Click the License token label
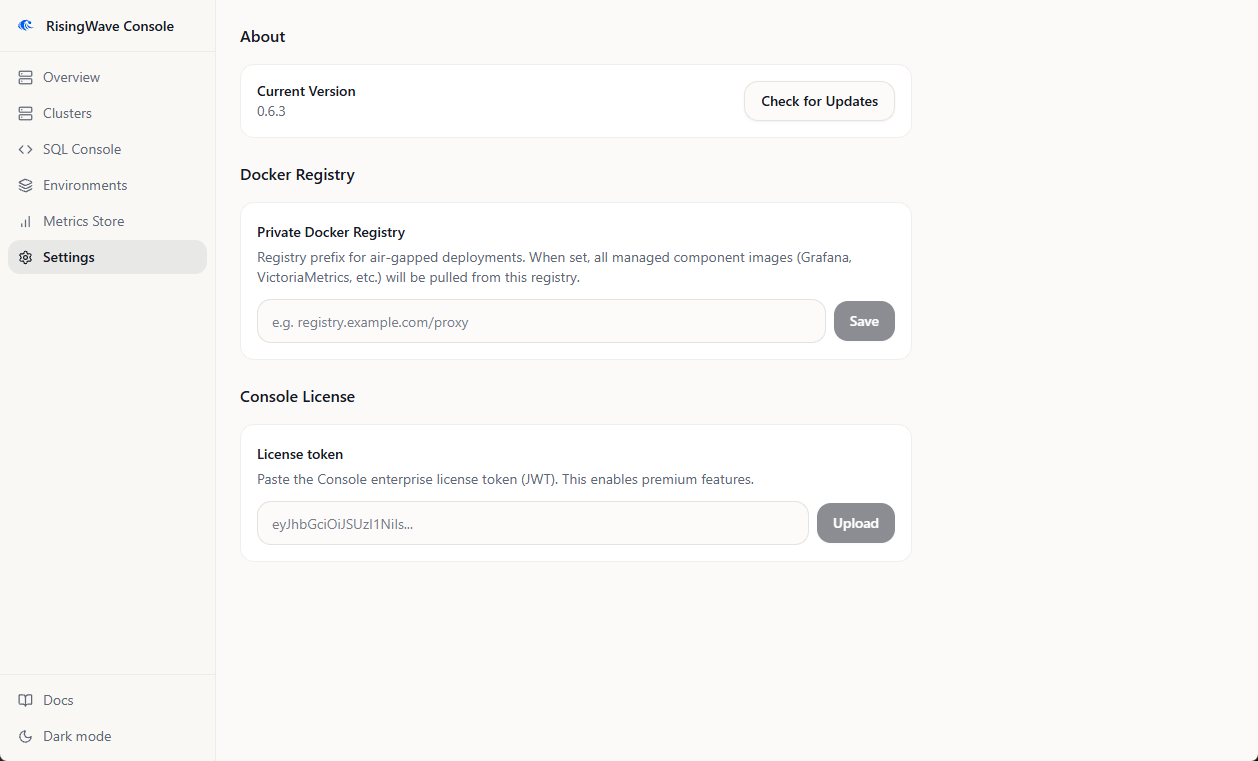 coord(300,454)
